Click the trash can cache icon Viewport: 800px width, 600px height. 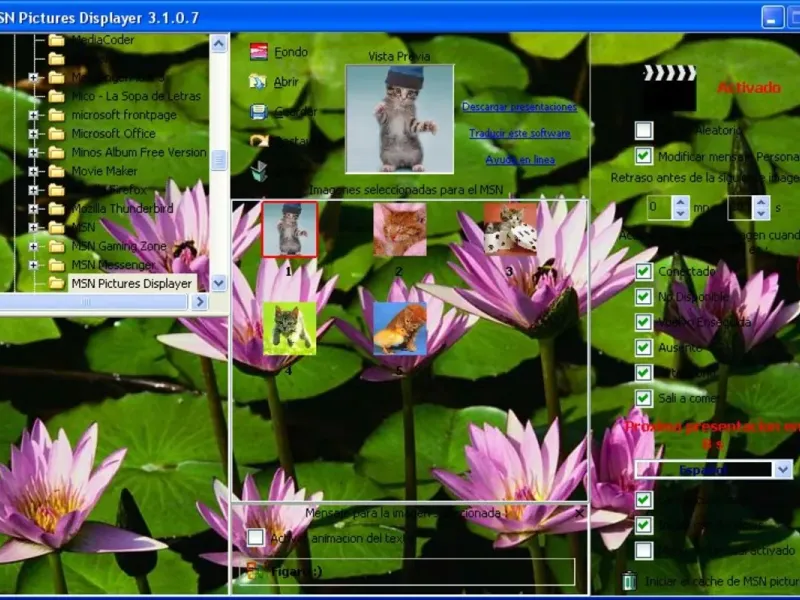click(x=630, y=581)
